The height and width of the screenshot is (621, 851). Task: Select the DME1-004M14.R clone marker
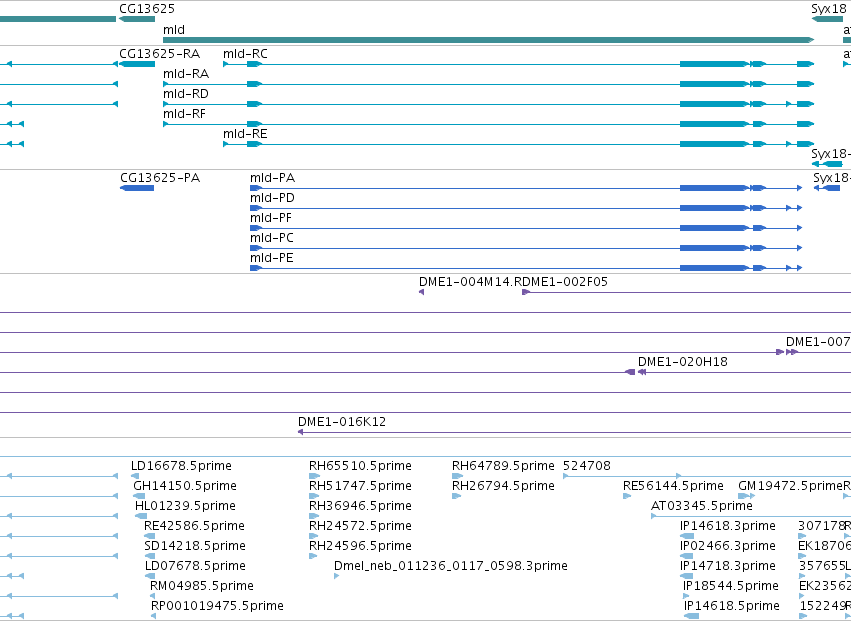(x=422, y=292)
